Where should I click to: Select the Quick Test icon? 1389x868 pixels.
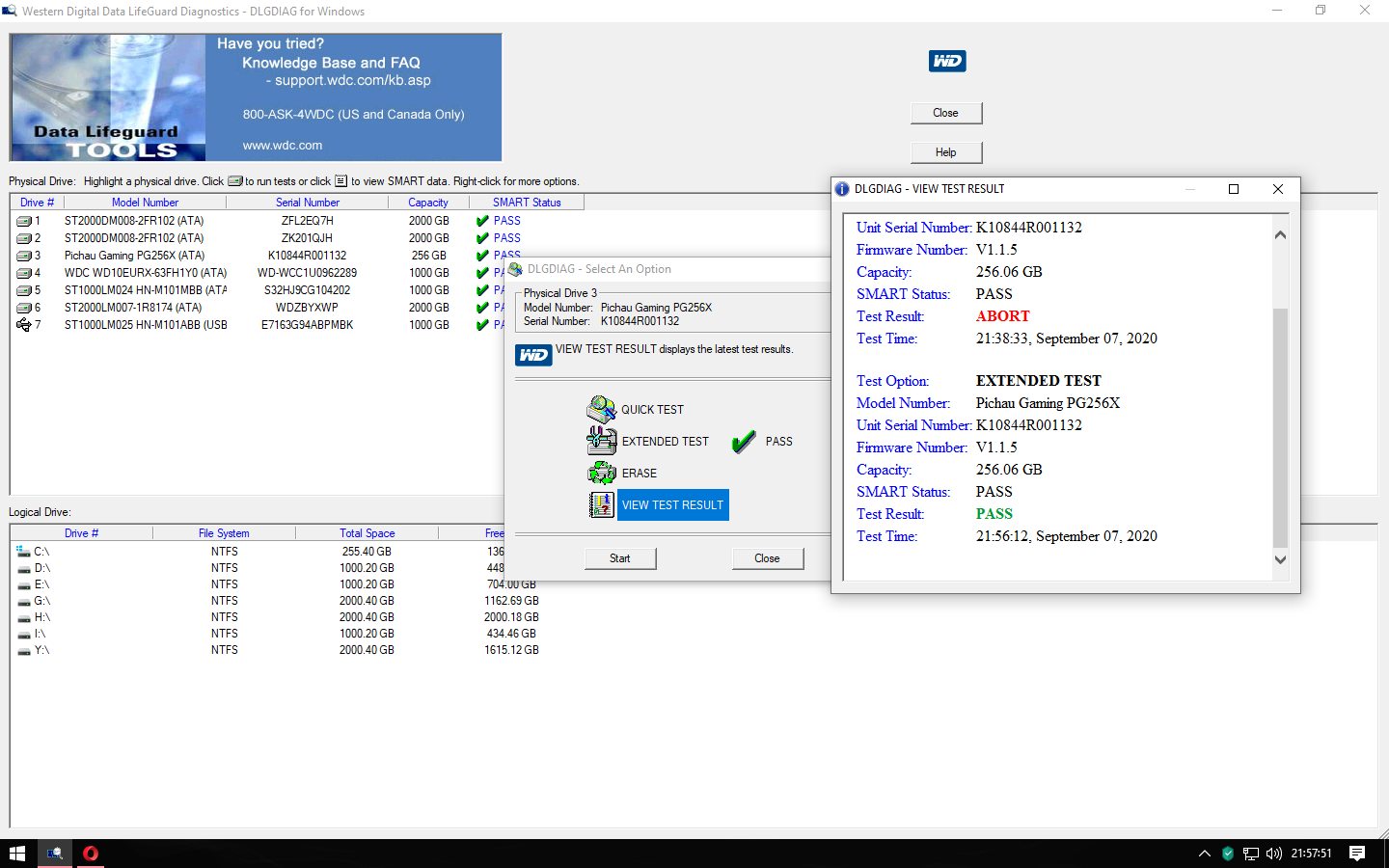[x=601, y=409]
